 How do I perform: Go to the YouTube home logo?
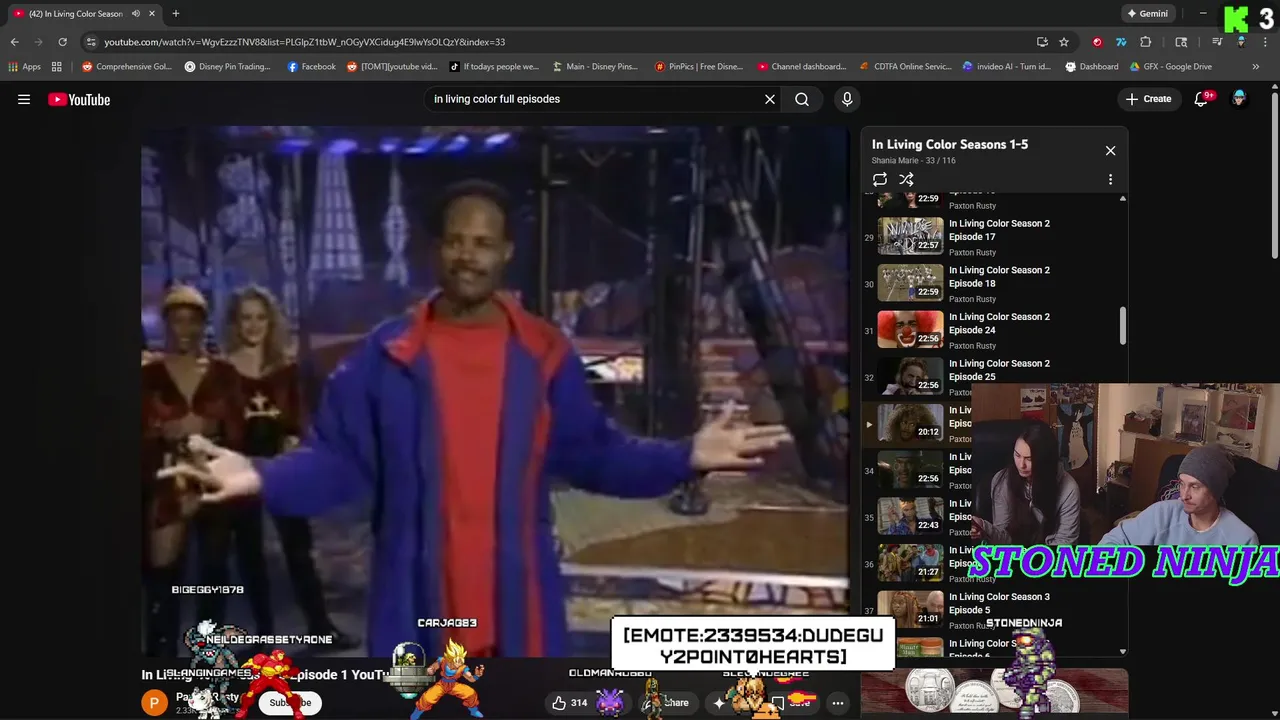point(79,99)
